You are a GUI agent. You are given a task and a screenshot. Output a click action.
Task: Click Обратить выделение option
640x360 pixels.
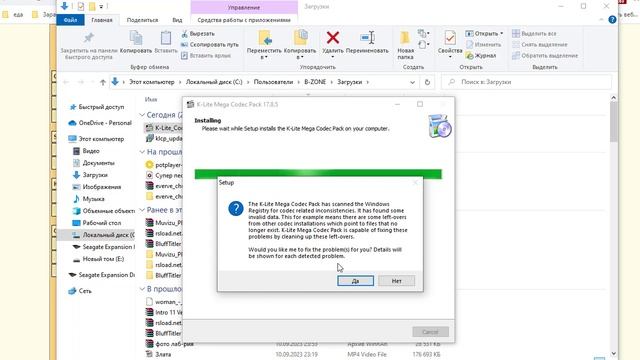click(x=545, y=56)
